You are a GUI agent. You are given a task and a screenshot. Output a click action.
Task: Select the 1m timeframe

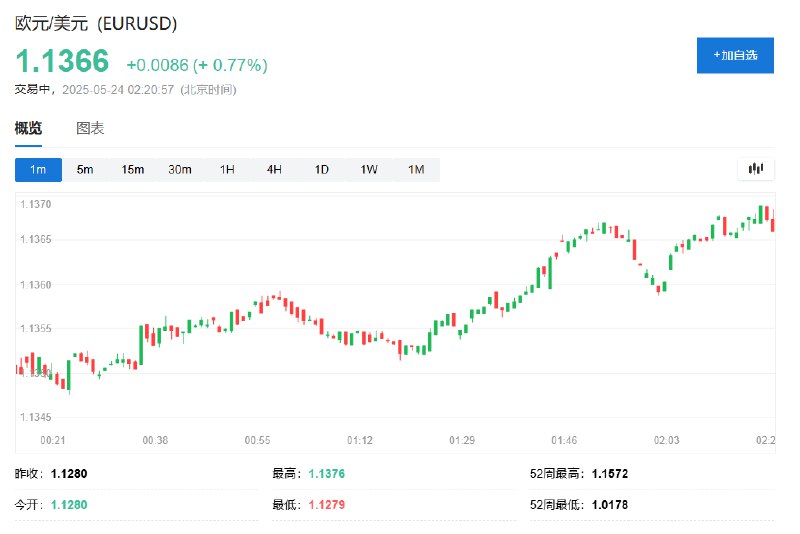tap(38, 169)
